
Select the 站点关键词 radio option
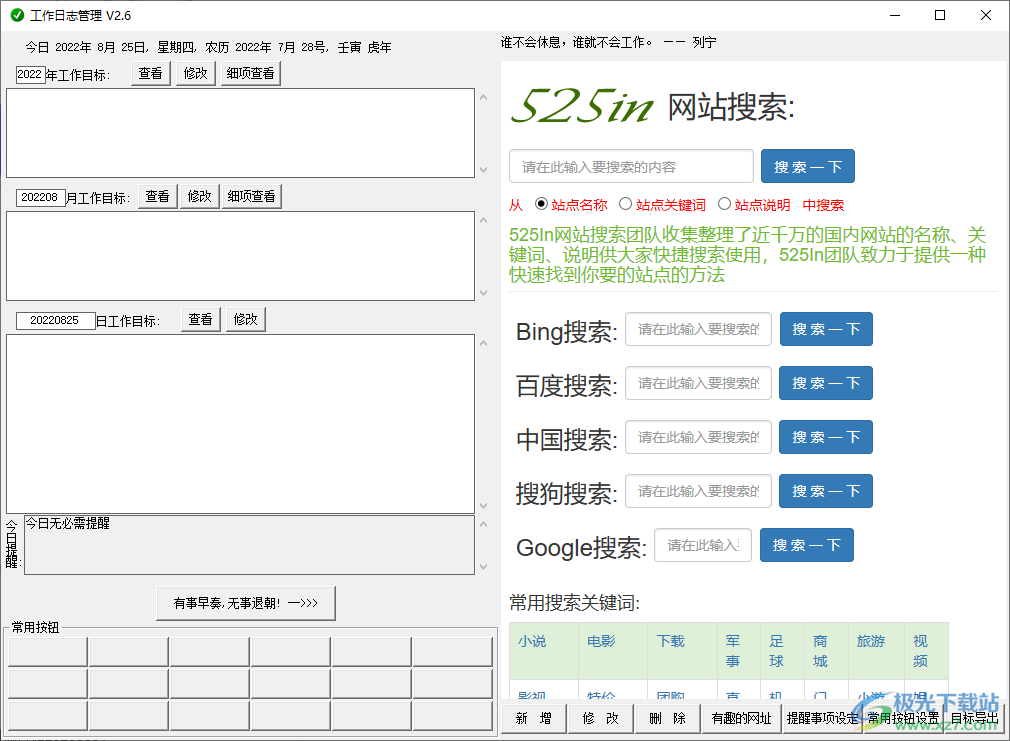coord(626,204)
